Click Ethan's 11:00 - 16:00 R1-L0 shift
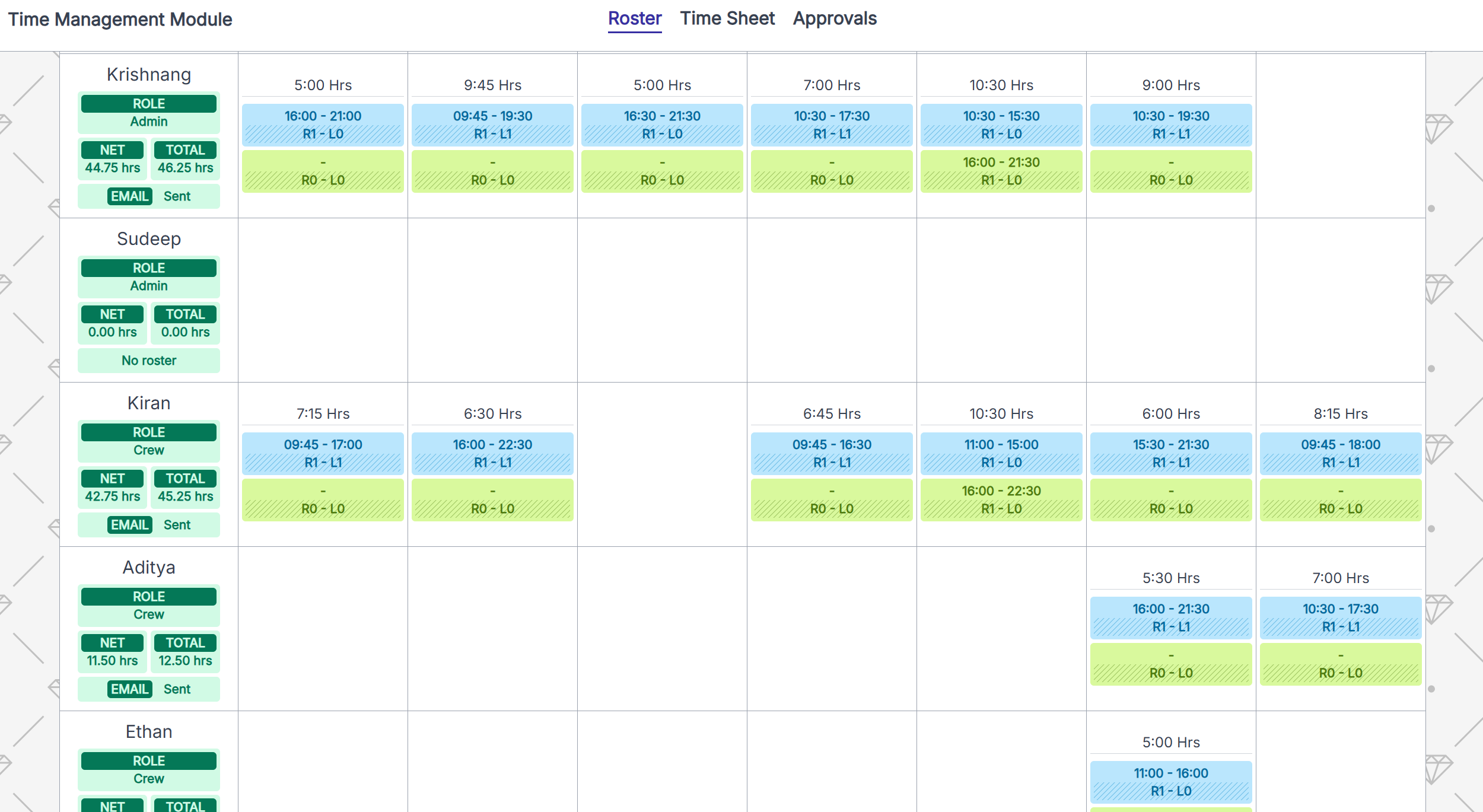 [1170, 782]
